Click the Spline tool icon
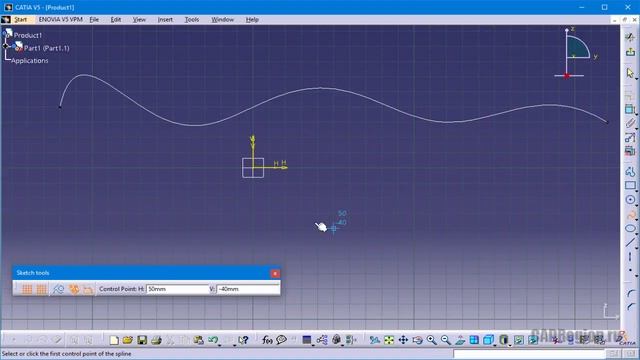Viewport: 640px width, 360px height. 630,214
